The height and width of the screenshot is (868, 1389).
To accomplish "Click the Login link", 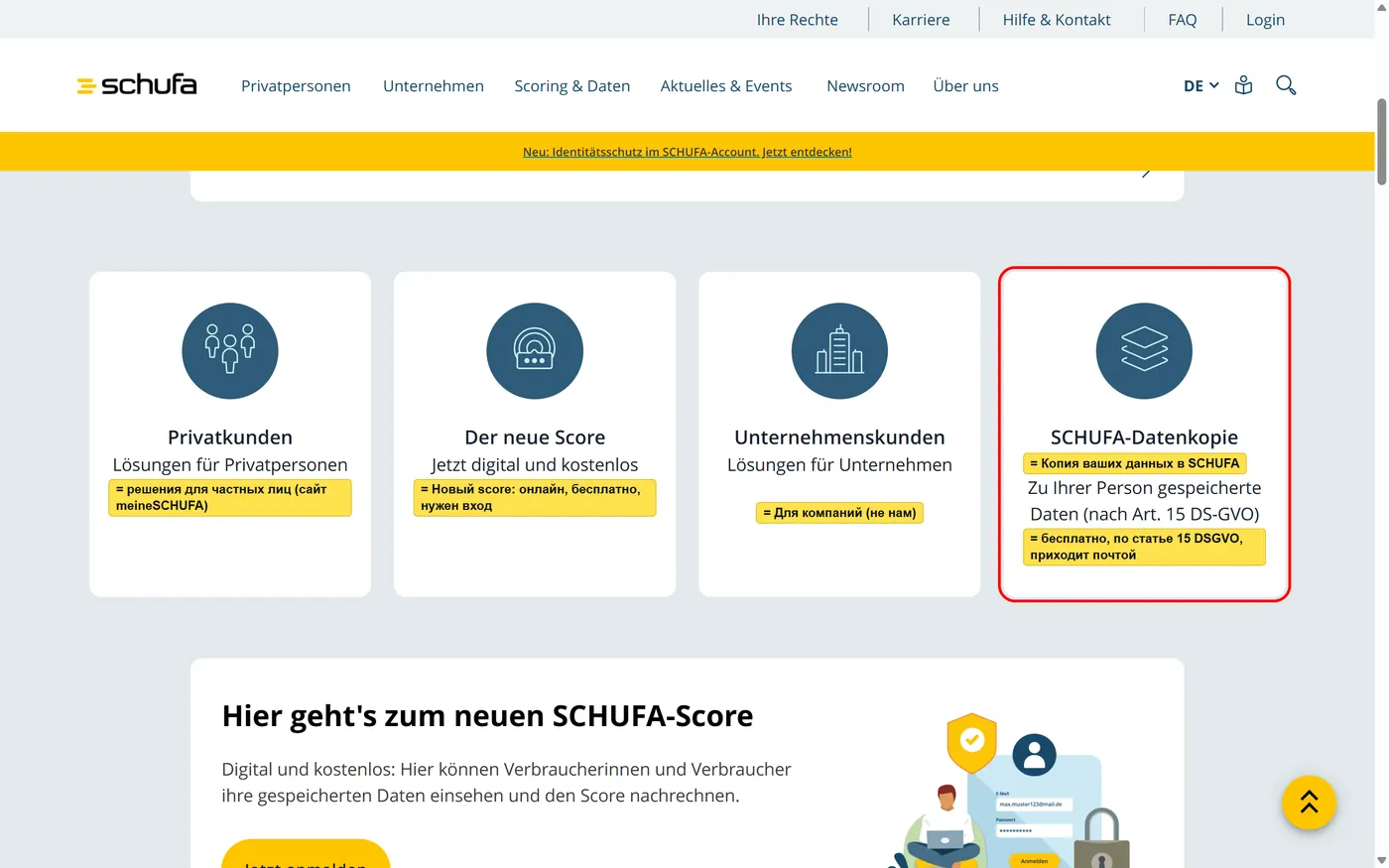I will (x=1265, y=20).
